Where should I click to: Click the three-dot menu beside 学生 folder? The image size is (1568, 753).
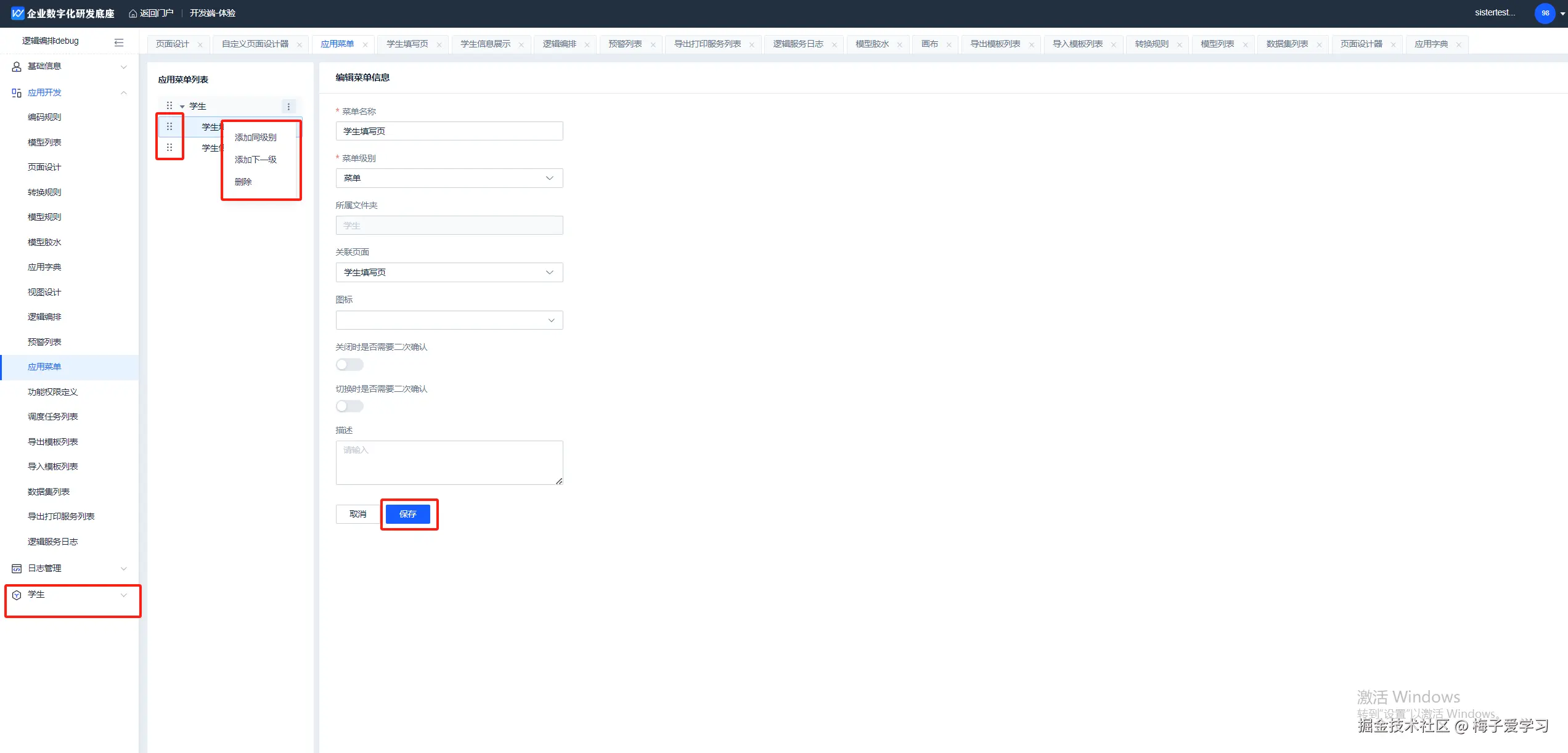pyautogui.click(x=288, y=107)
